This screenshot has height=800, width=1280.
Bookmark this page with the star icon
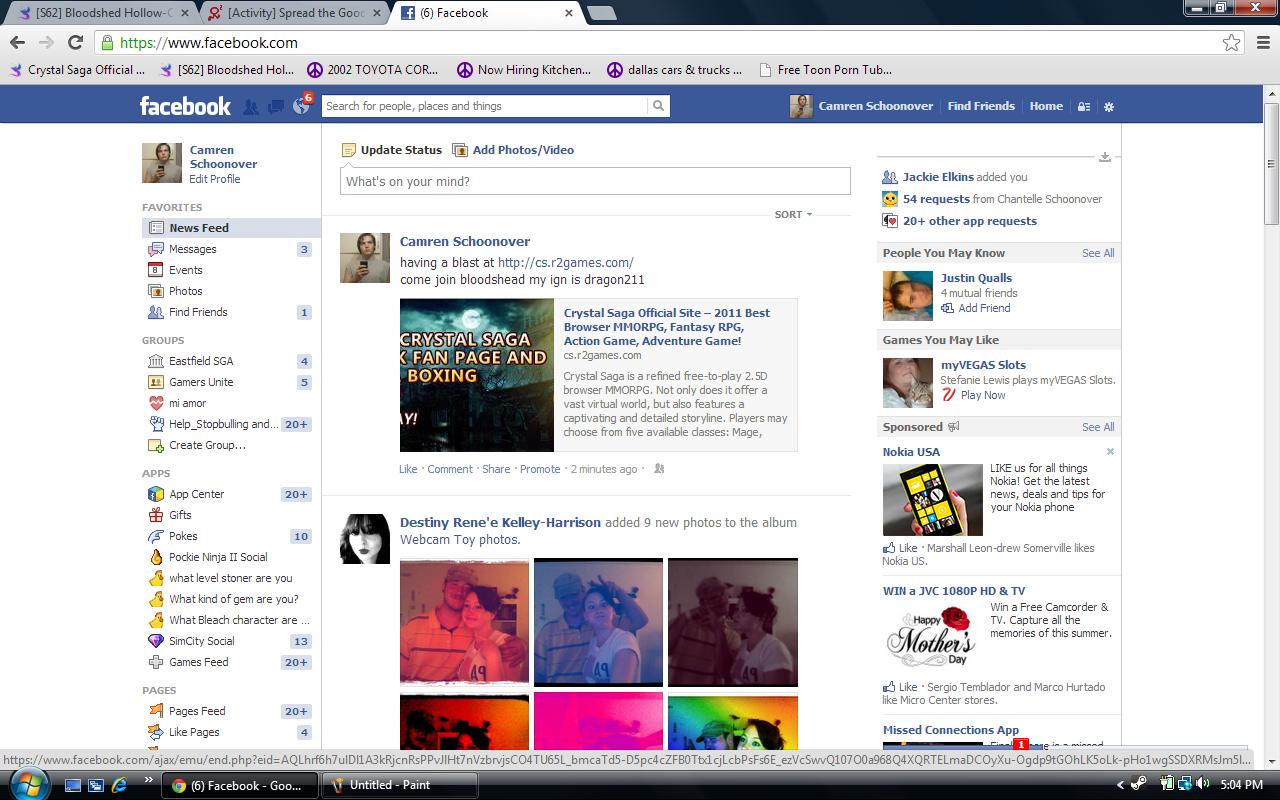point(1231,42)
